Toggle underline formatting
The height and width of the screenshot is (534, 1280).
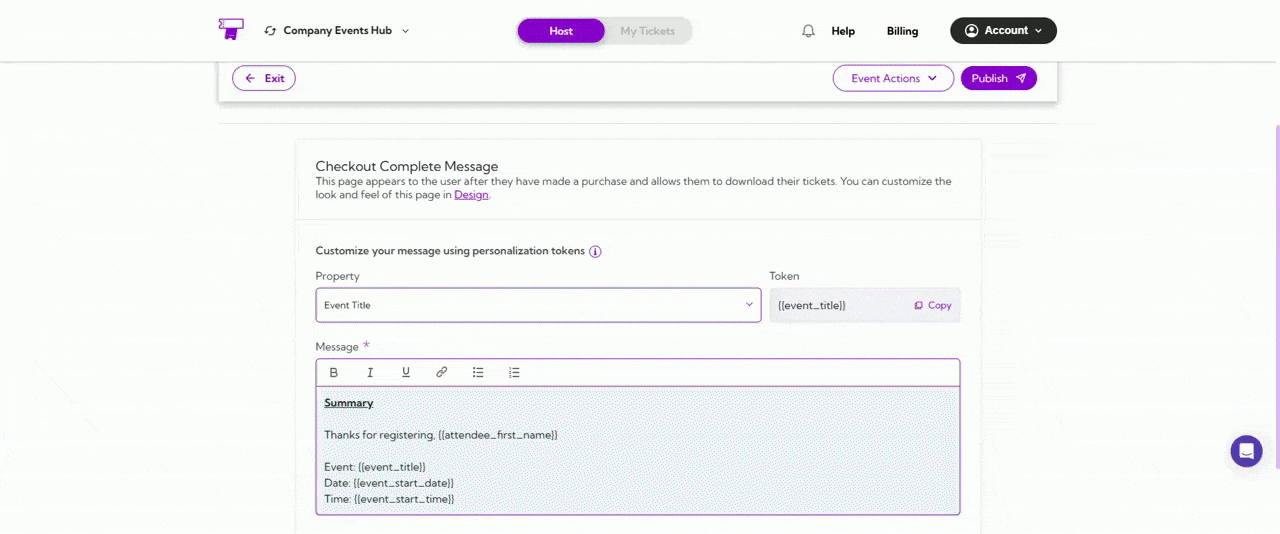tap(406, 372)
